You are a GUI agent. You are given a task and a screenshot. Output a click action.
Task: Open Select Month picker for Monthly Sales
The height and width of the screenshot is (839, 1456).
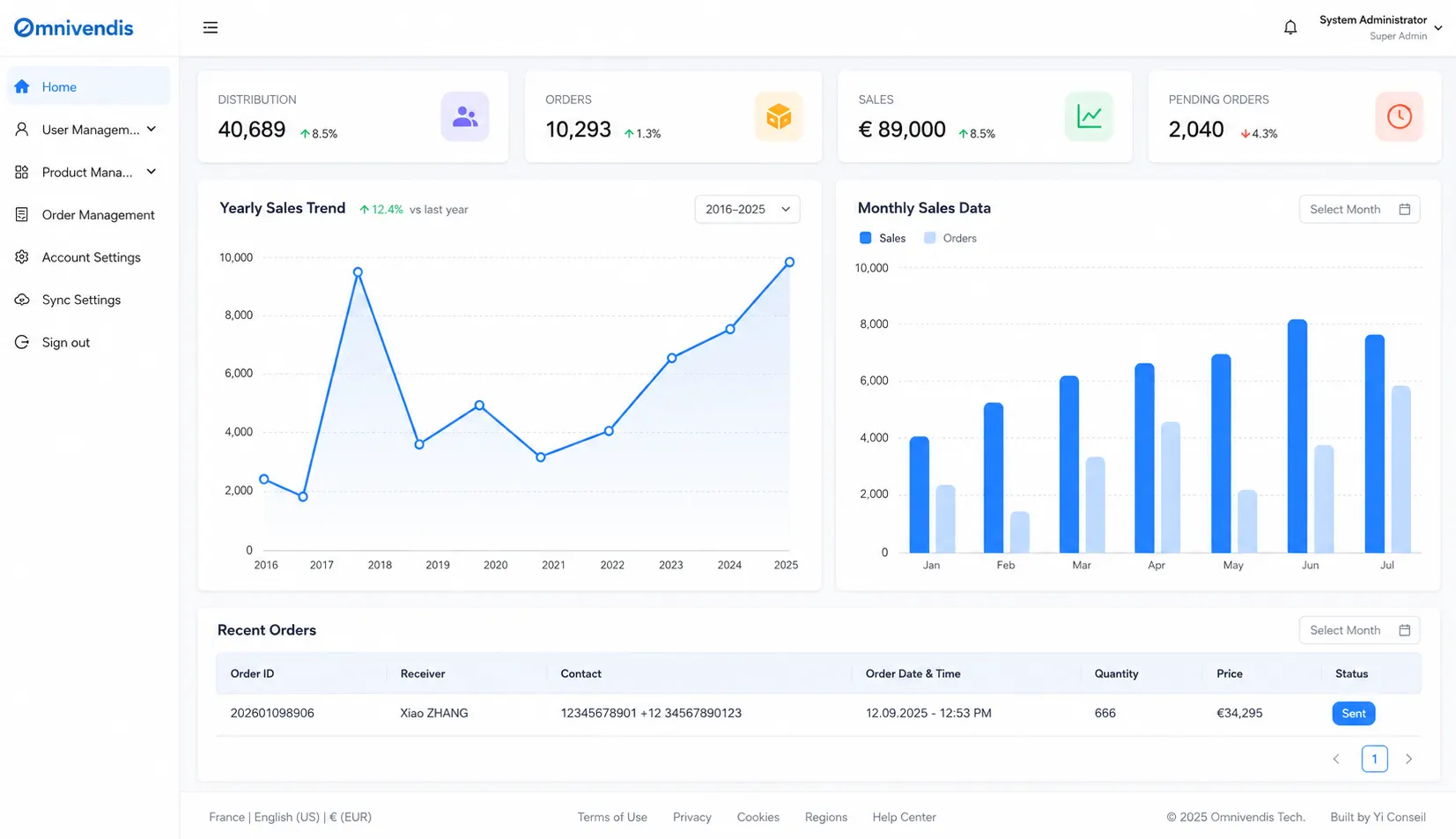point(1359,209)
